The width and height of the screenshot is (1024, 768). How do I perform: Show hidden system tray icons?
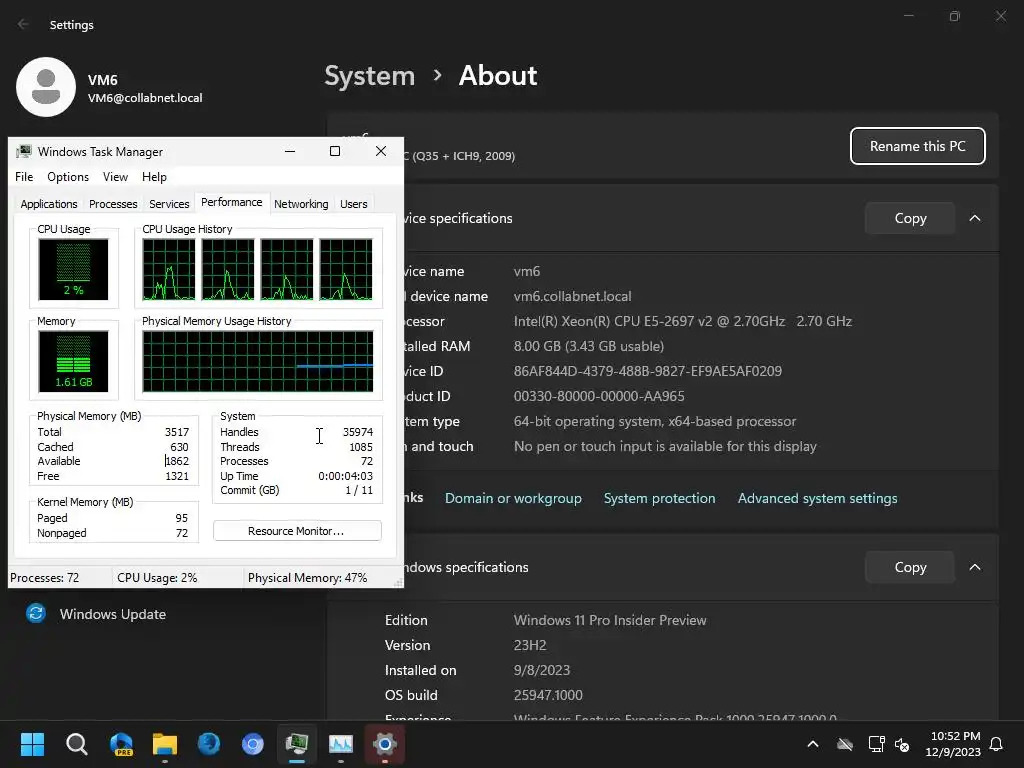(813, 744)
